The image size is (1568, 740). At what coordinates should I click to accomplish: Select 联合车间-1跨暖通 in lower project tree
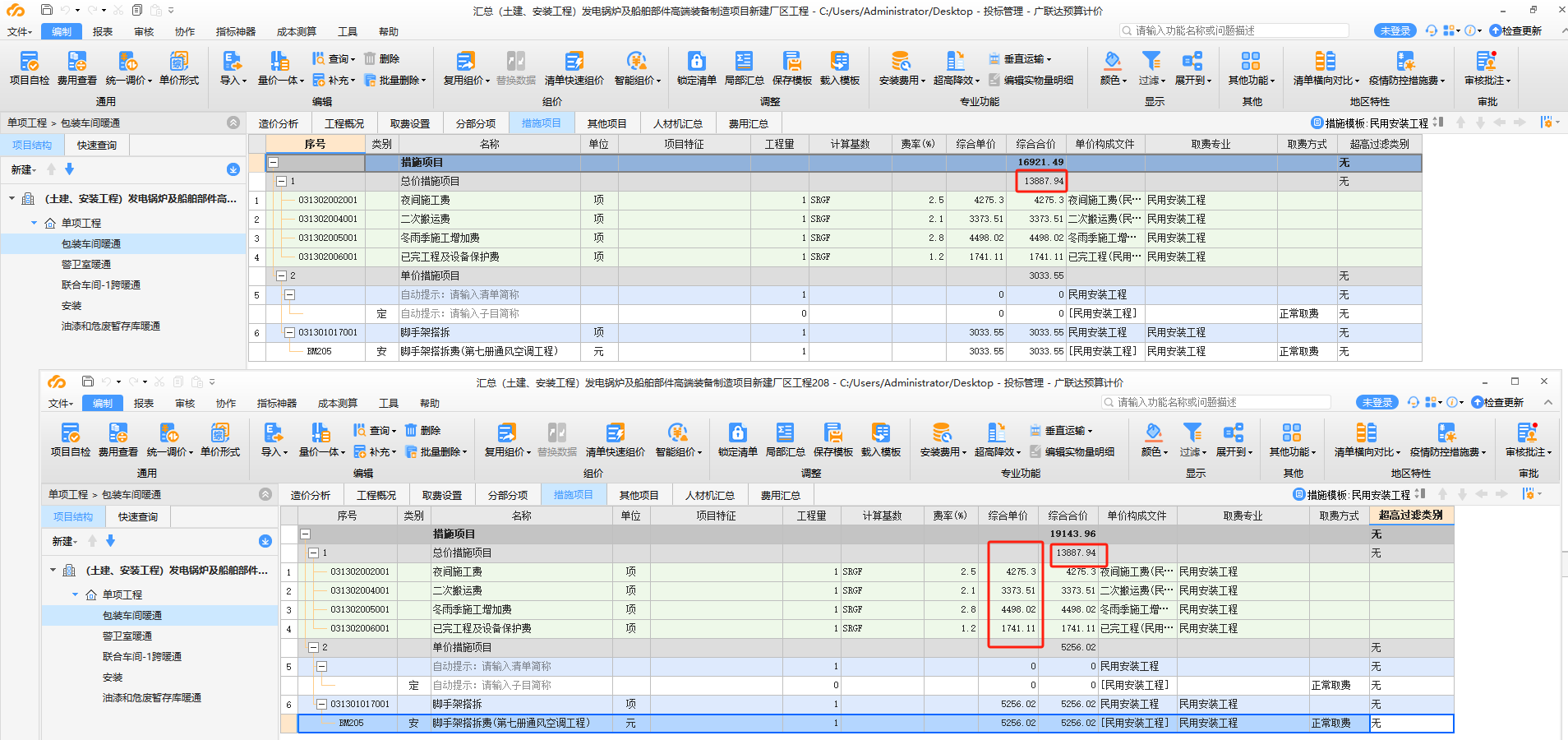coord(142,656)
